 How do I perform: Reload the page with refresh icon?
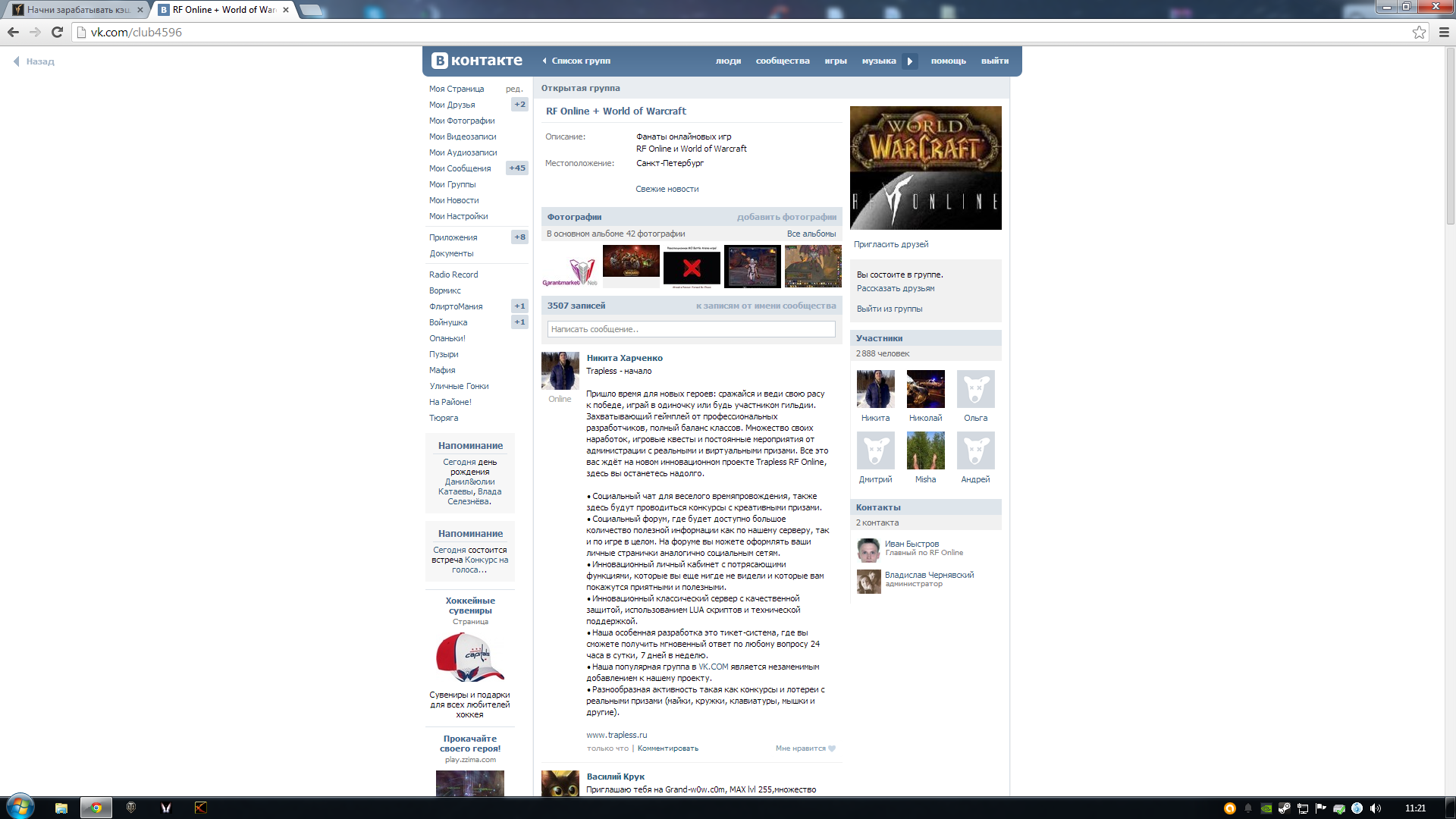[57, 32]
